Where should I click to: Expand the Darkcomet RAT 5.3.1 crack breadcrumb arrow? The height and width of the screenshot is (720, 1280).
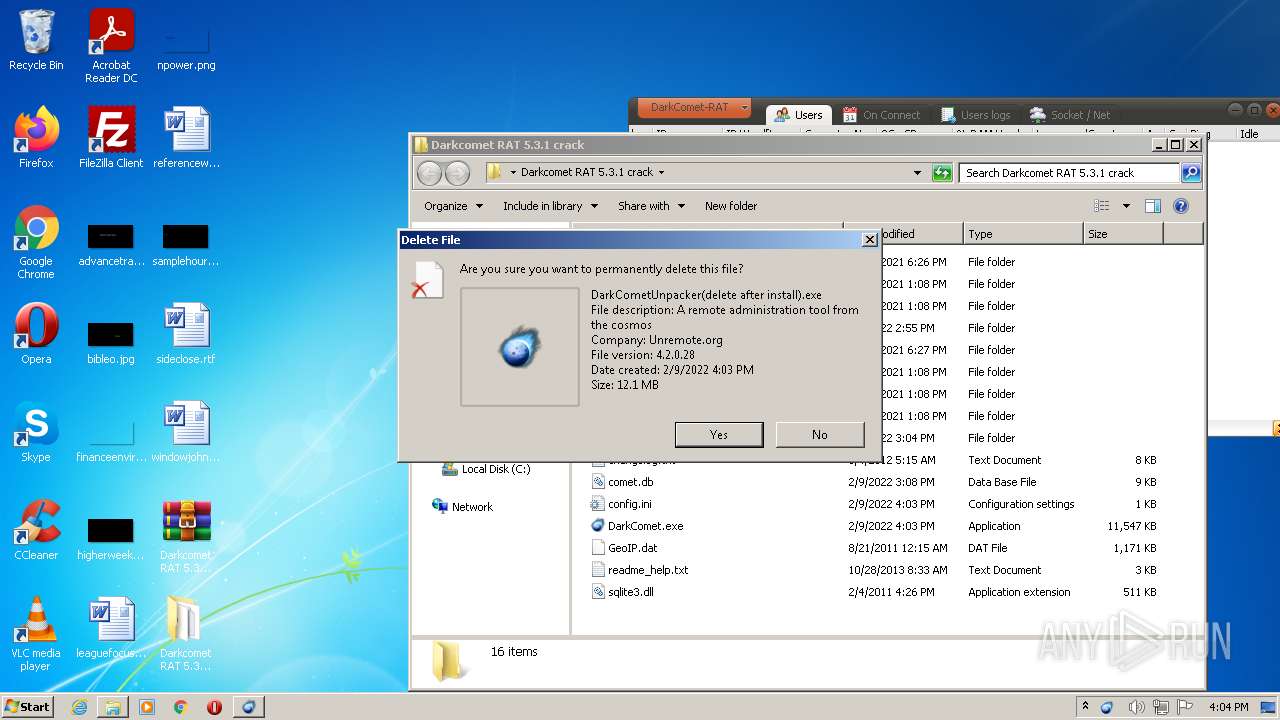pyautogui.click(x=661, y=173)
